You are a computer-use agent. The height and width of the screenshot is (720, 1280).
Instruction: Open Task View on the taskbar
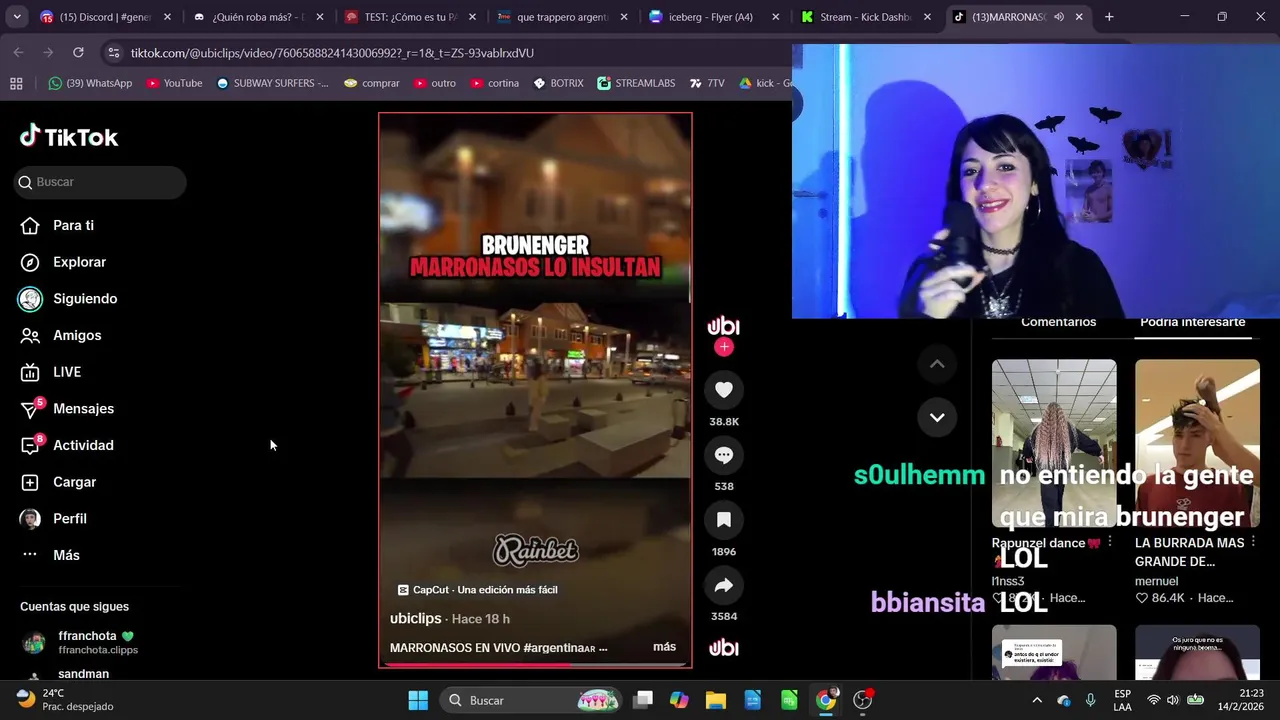click(x=643, y=700)
